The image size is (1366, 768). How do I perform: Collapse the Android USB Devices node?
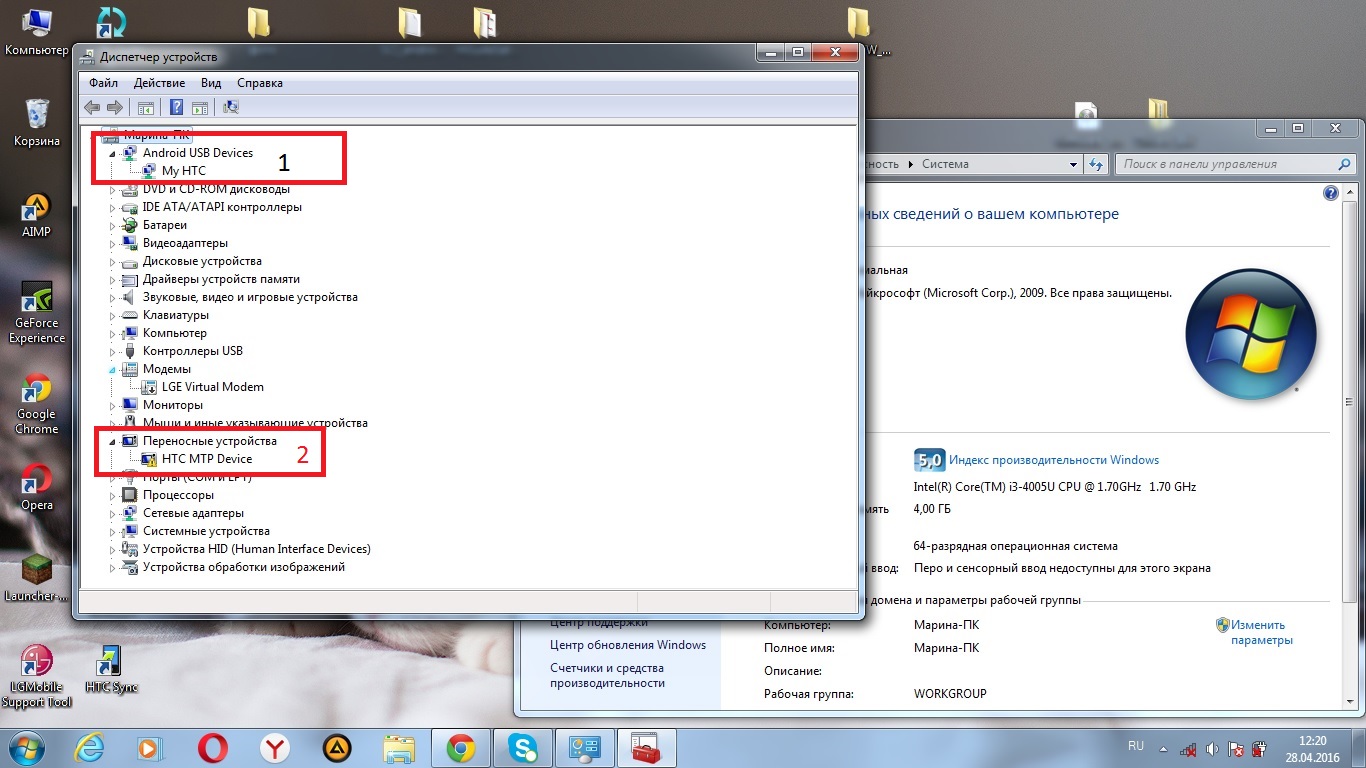click(x=113, y=153)
